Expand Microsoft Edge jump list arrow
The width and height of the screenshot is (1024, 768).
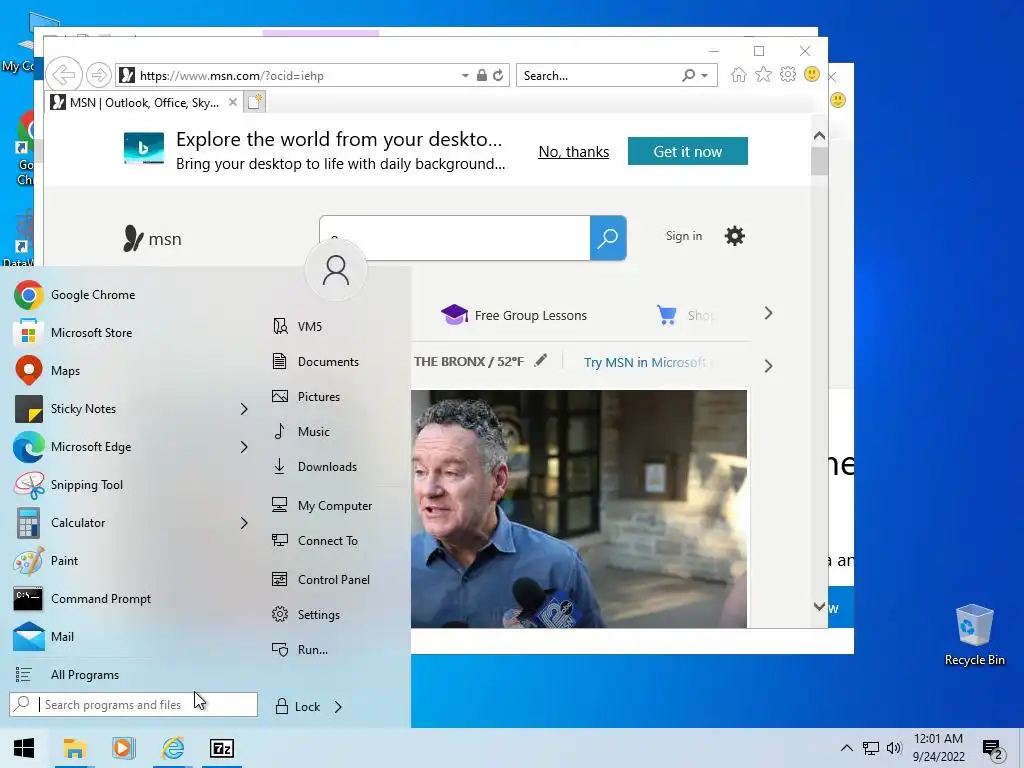(244, 447)
